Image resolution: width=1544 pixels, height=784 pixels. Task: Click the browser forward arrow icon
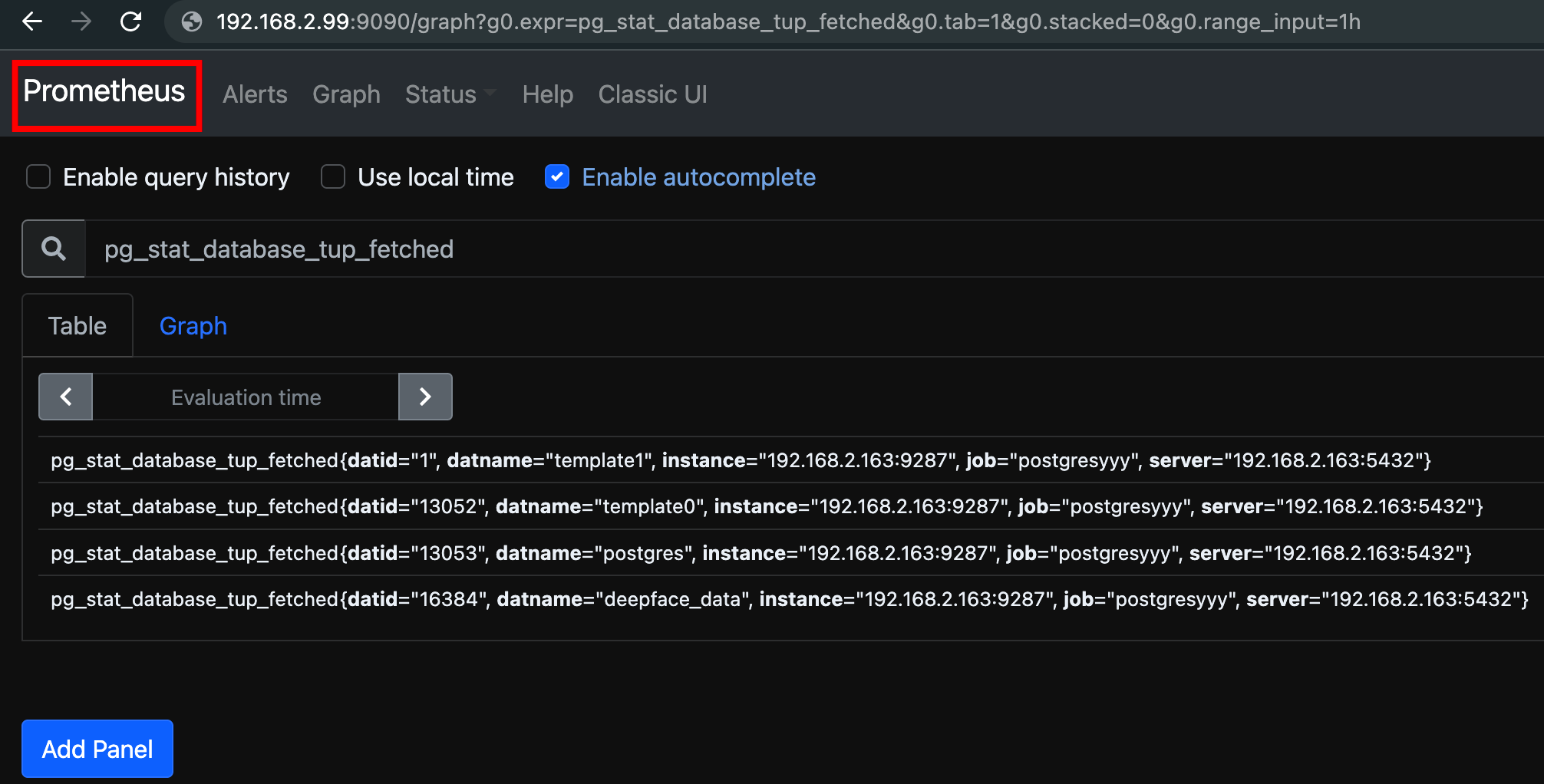(x=81, y=21)
